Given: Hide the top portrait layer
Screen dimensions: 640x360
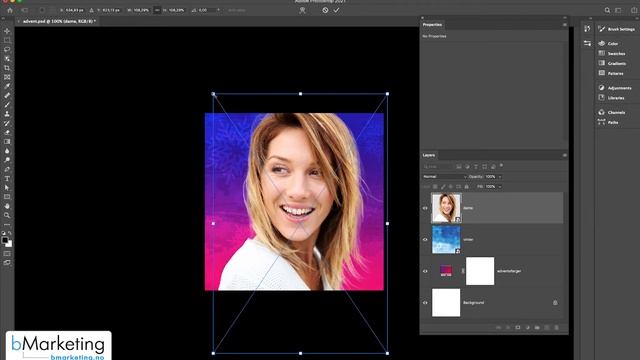Looking at the screenshot, I should (x=425, y=208).
